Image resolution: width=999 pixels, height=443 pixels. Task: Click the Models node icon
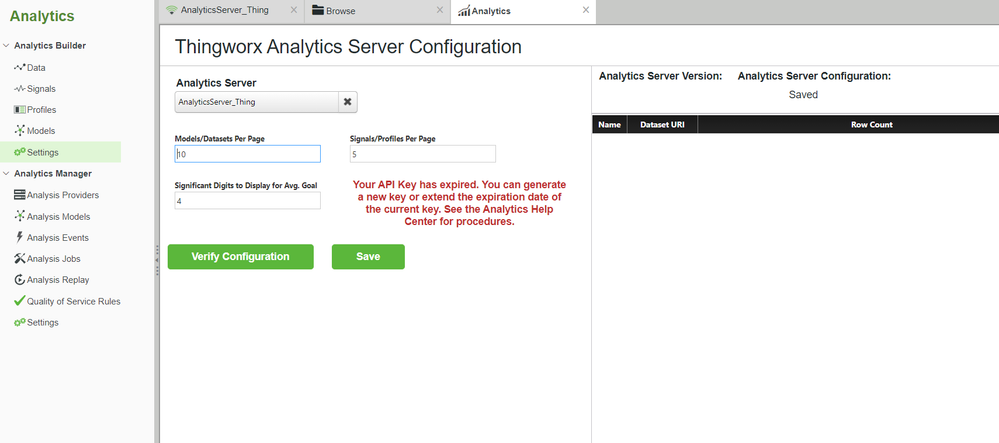point(19,131)
